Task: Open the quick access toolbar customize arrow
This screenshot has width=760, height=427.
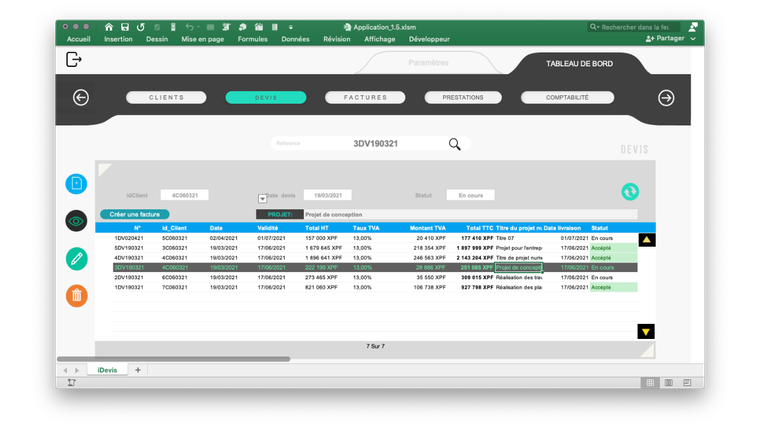Action: tap(291, 27)
